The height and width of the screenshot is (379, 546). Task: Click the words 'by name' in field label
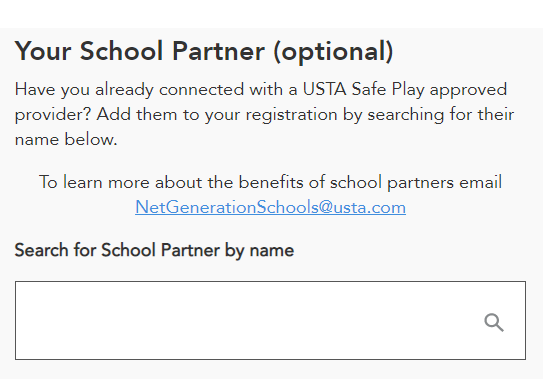click(259, 251)
